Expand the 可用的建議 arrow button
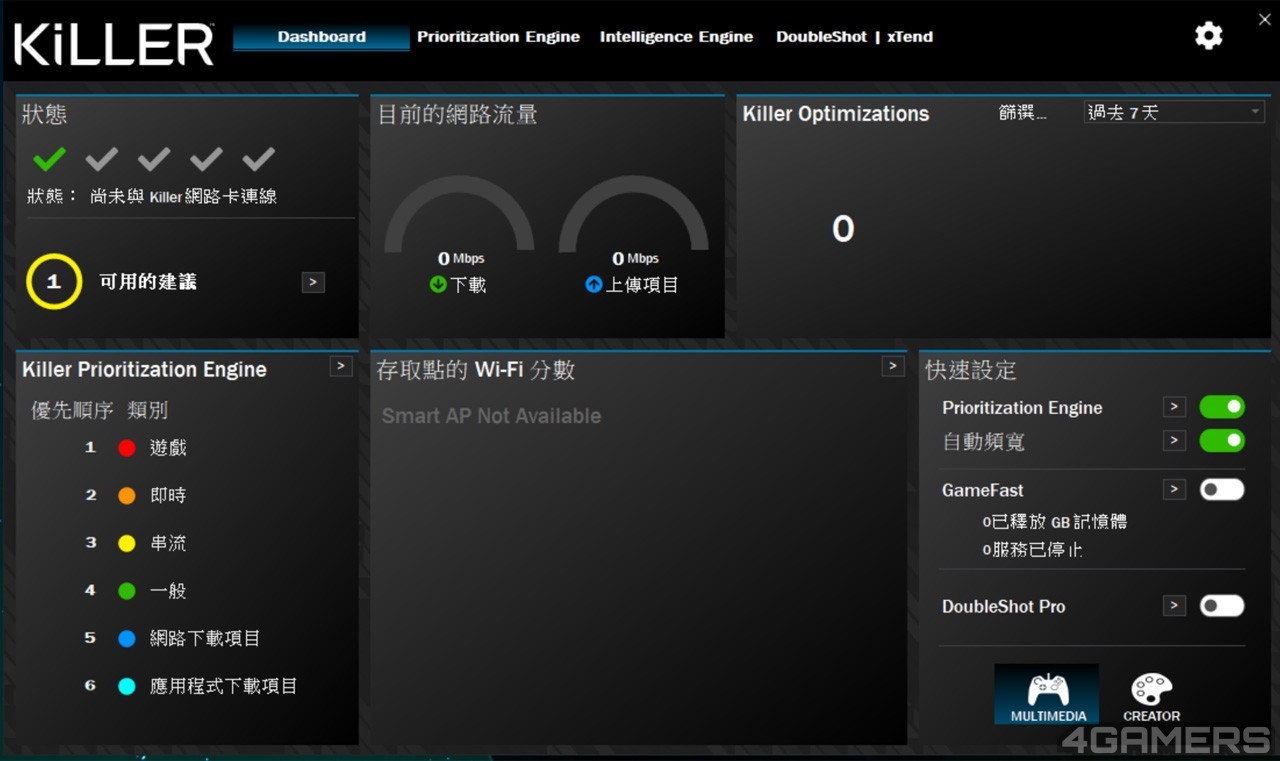Viewport: 1280px width, 761px height. 313,283
